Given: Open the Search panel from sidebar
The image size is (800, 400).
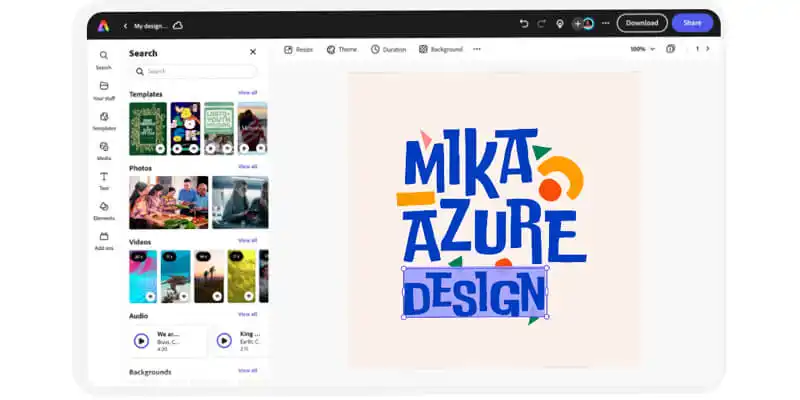Looking at the screenshot, I should point(104,60).
